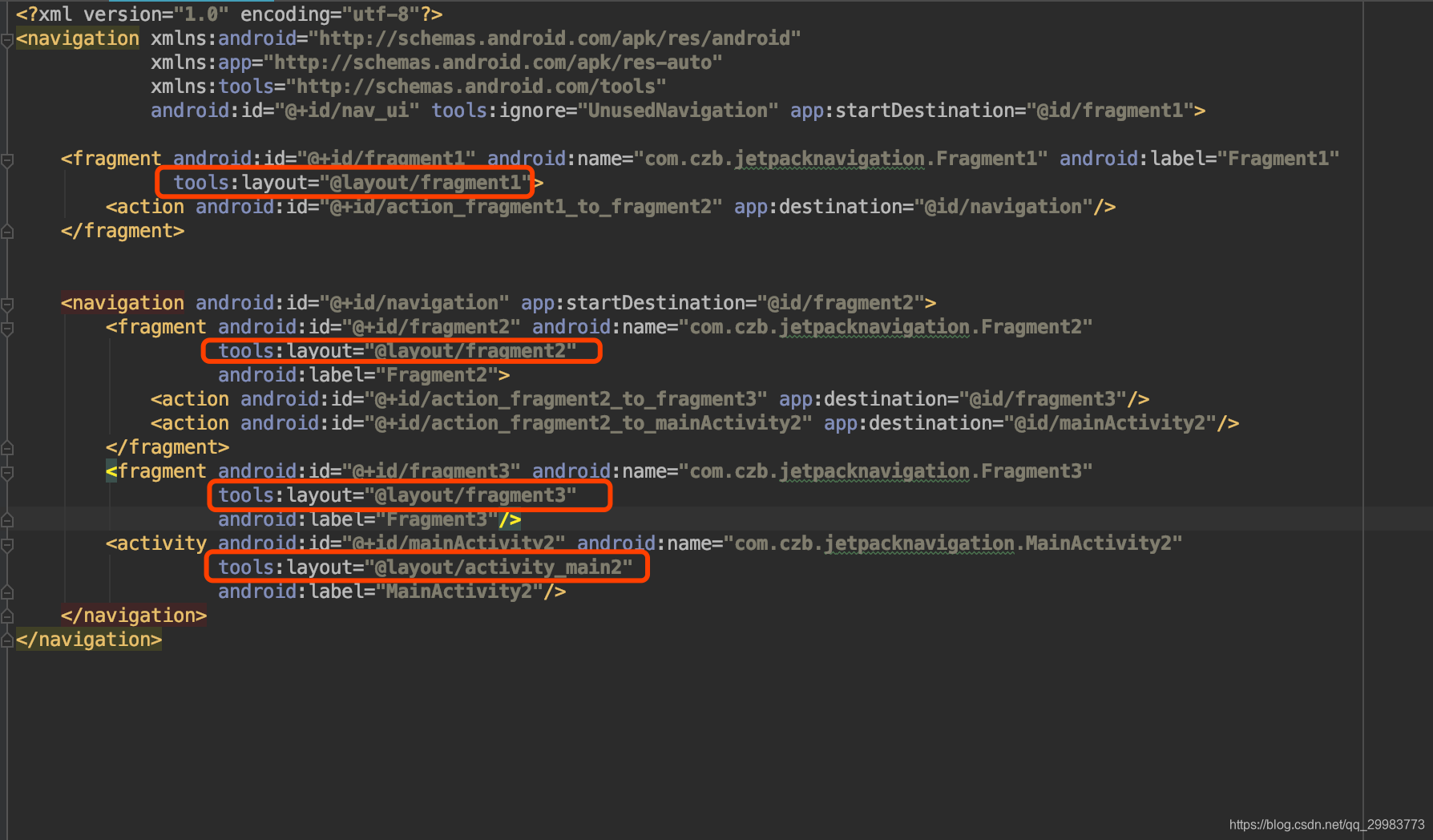This screenshot has height=840, width=1433.
Task: Click the destination "@id/navigation" value
Action: [1003, 207]
